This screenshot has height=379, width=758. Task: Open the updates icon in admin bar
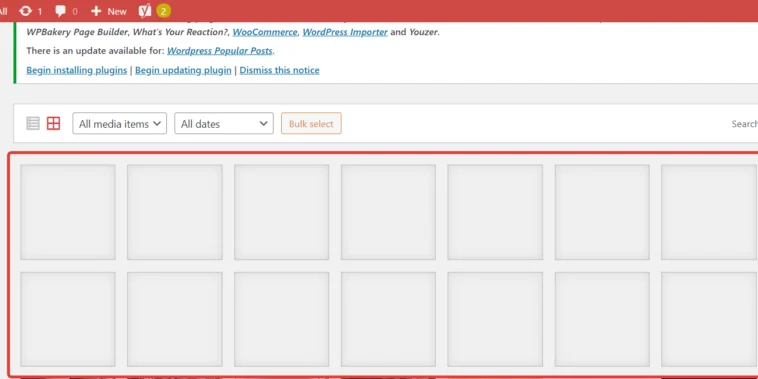click(x=25, y=11)
